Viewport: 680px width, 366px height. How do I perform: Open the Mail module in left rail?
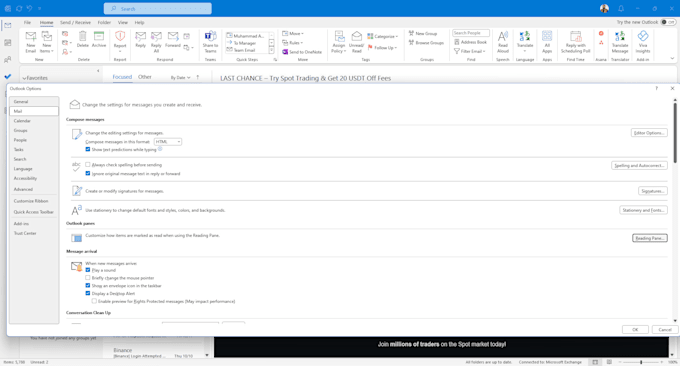(8, 26)
